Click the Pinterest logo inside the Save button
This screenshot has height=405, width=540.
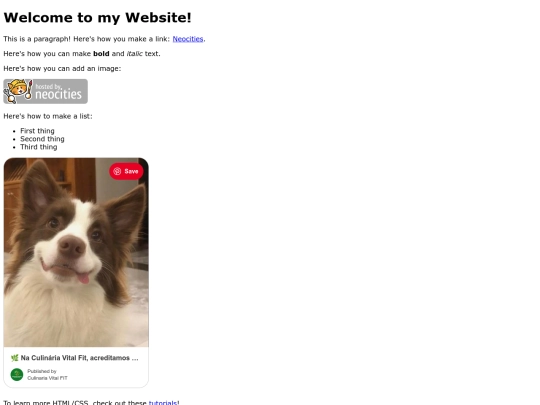click(117, 171)
